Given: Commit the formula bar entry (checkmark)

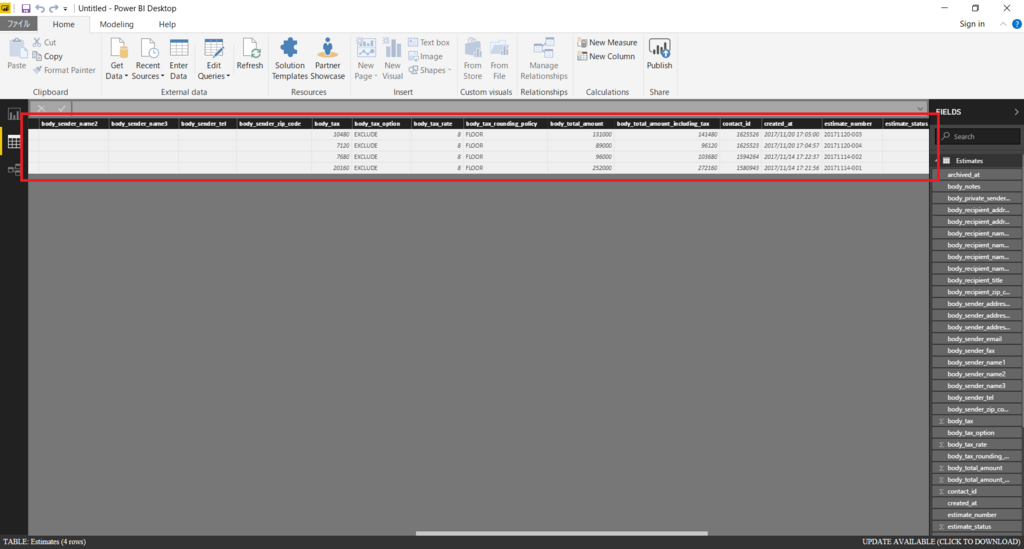Looking at the screenshot, I should 61,108.
